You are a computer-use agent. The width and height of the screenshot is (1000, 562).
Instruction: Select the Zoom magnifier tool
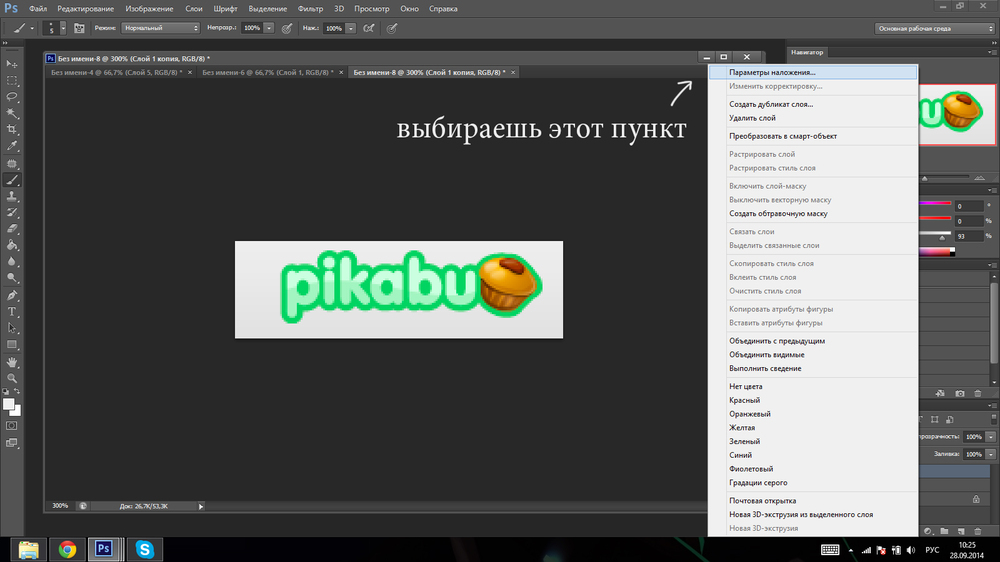12,379
